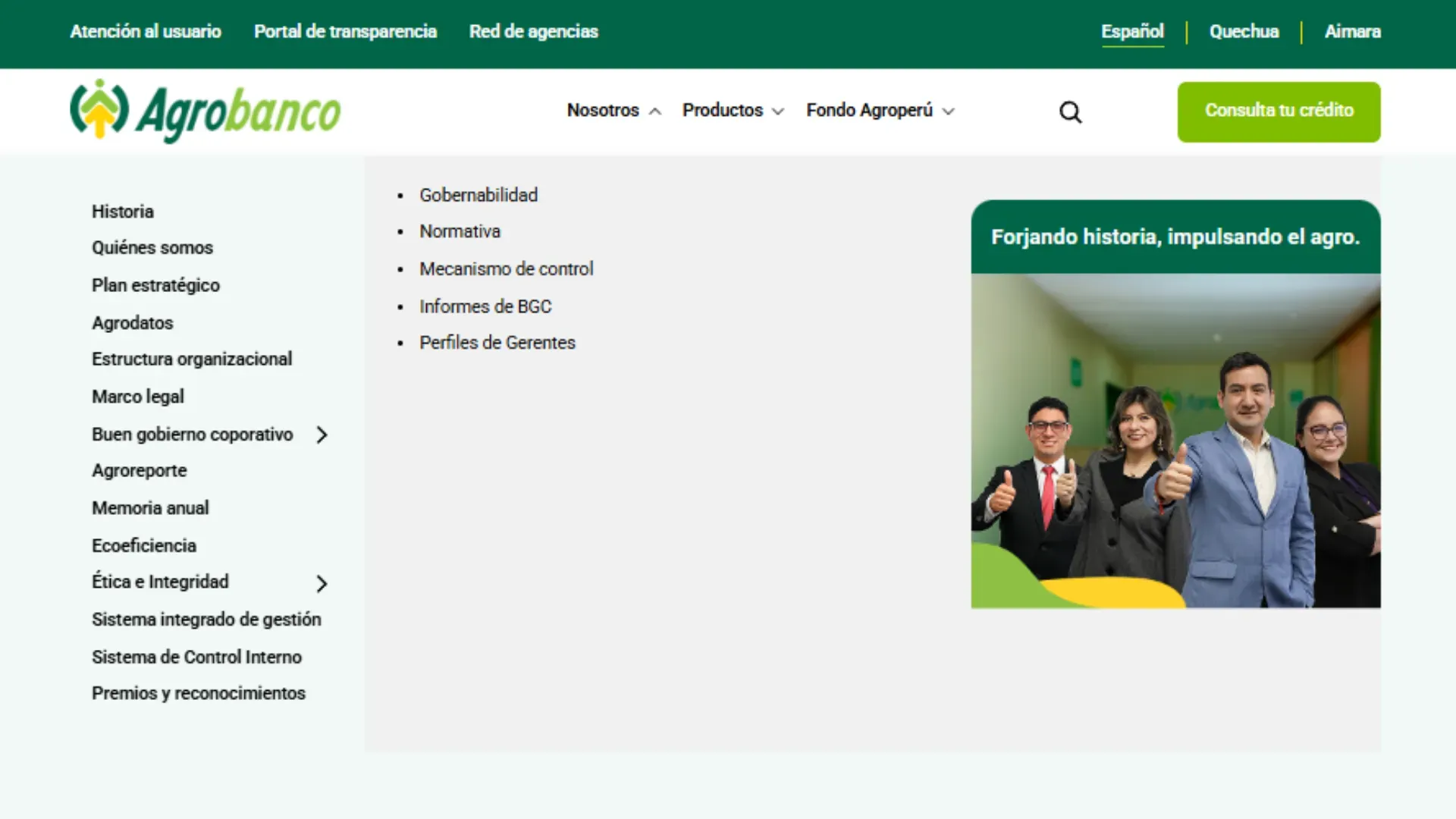1456x819 pixels.
Task: Switch language to Aimara
Action: pyautogui.click(x=1352, y=32)
